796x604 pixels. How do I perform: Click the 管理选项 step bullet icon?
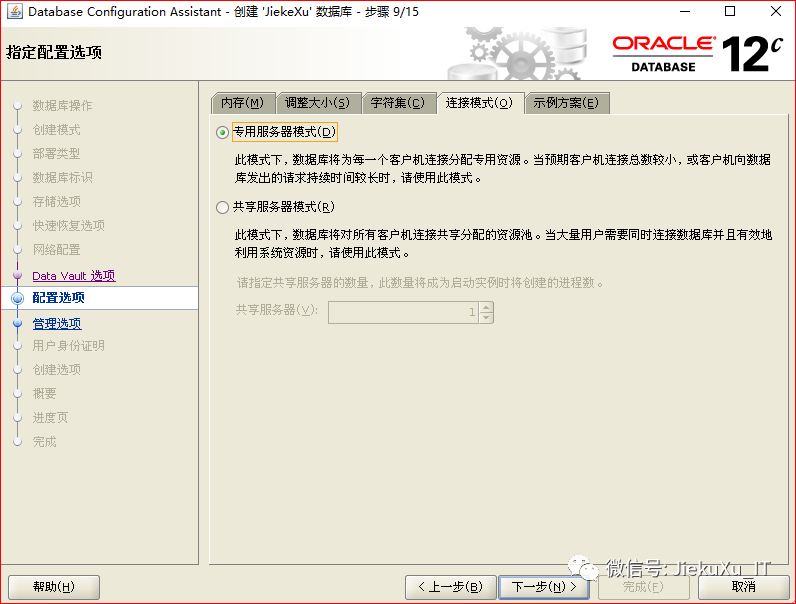pos(18,323)
